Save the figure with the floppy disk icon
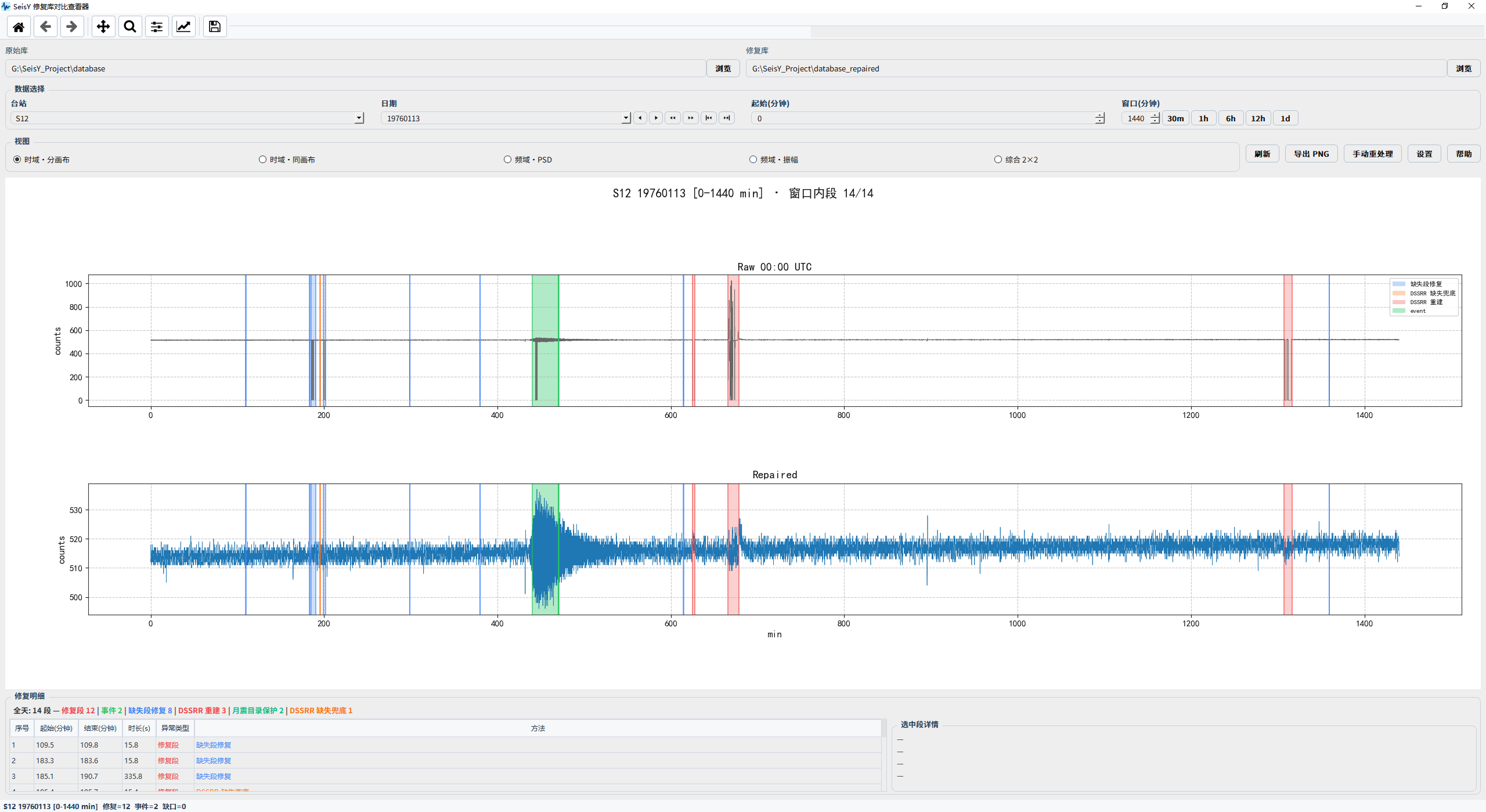This screenshot has width=1486, height=812. (215, 27)
